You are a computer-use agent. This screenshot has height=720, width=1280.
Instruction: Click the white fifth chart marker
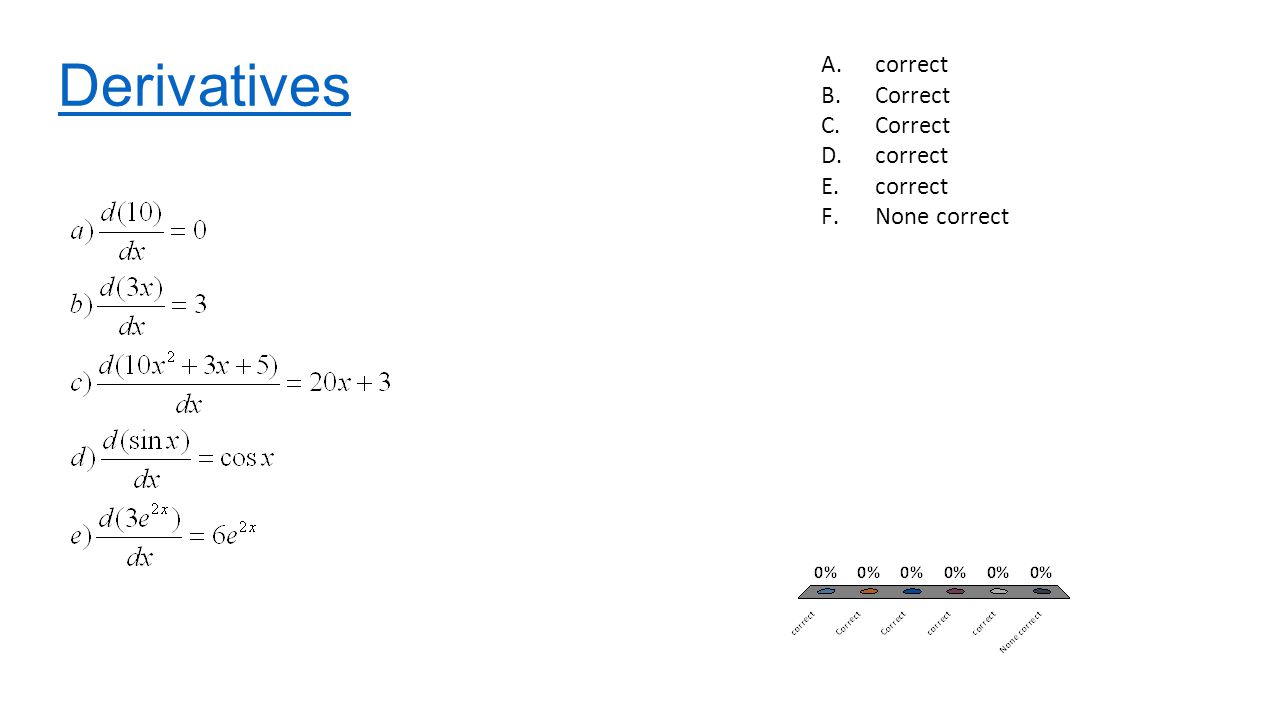coord(998,591)
